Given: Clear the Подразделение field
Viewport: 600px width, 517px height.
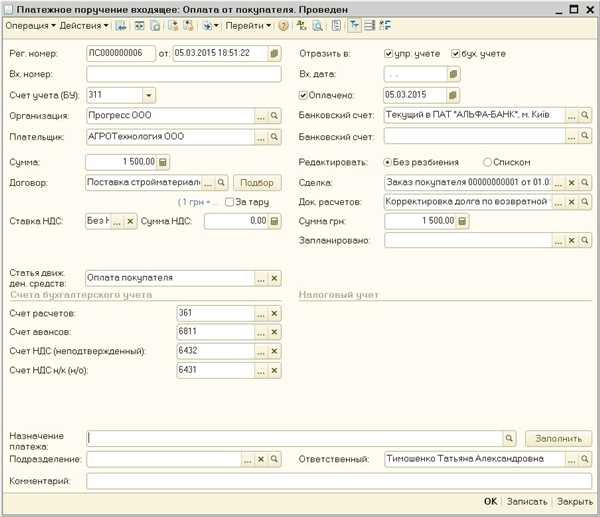Looking at the screenshot, I should coord(261,459).
